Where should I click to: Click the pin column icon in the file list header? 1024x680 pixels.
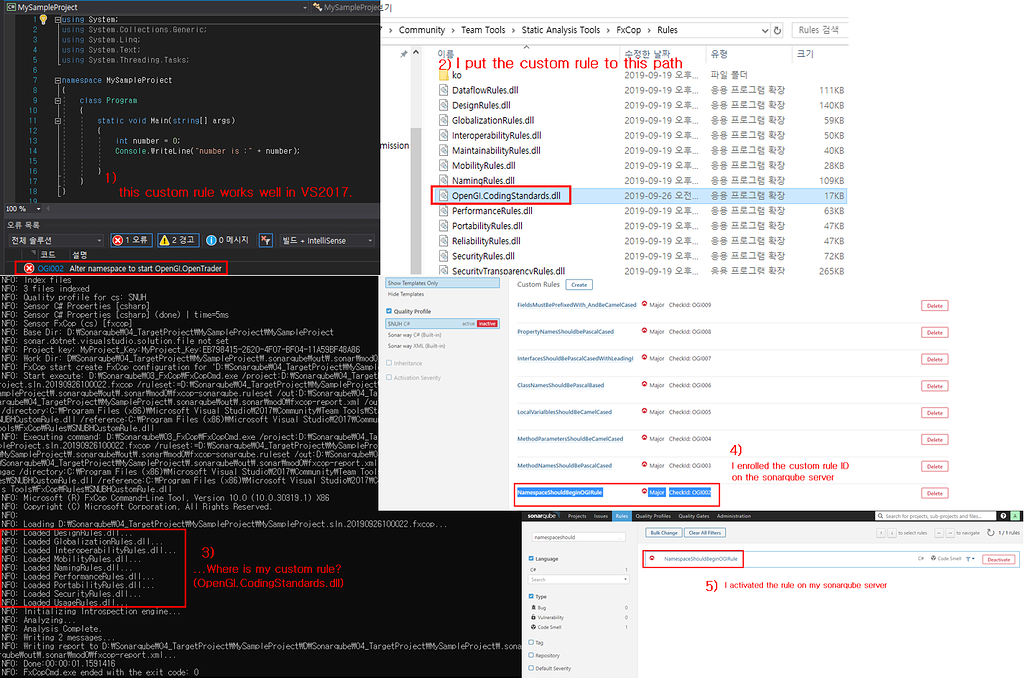402,54
